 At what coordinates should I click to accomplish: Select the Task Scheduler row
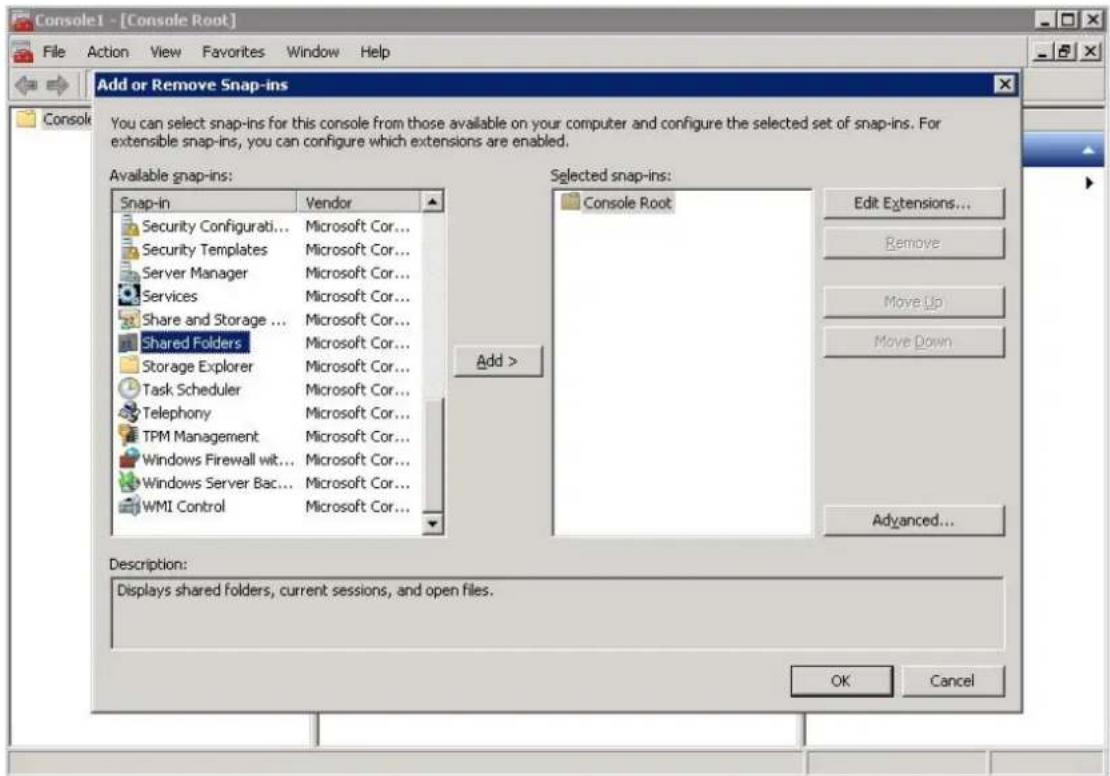click(266, 389)
